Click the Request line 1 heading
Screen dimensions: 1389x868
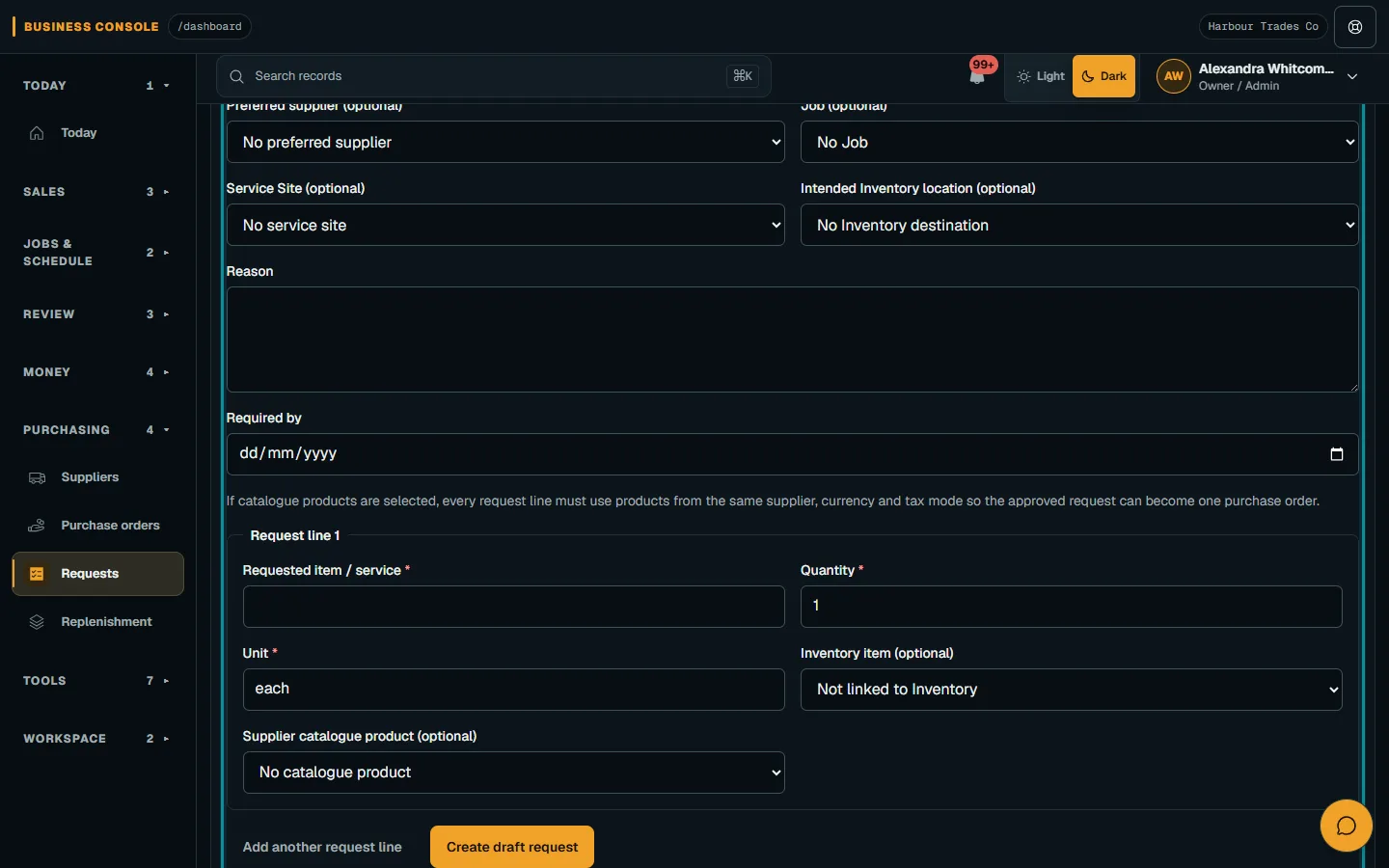click(294, 535)
